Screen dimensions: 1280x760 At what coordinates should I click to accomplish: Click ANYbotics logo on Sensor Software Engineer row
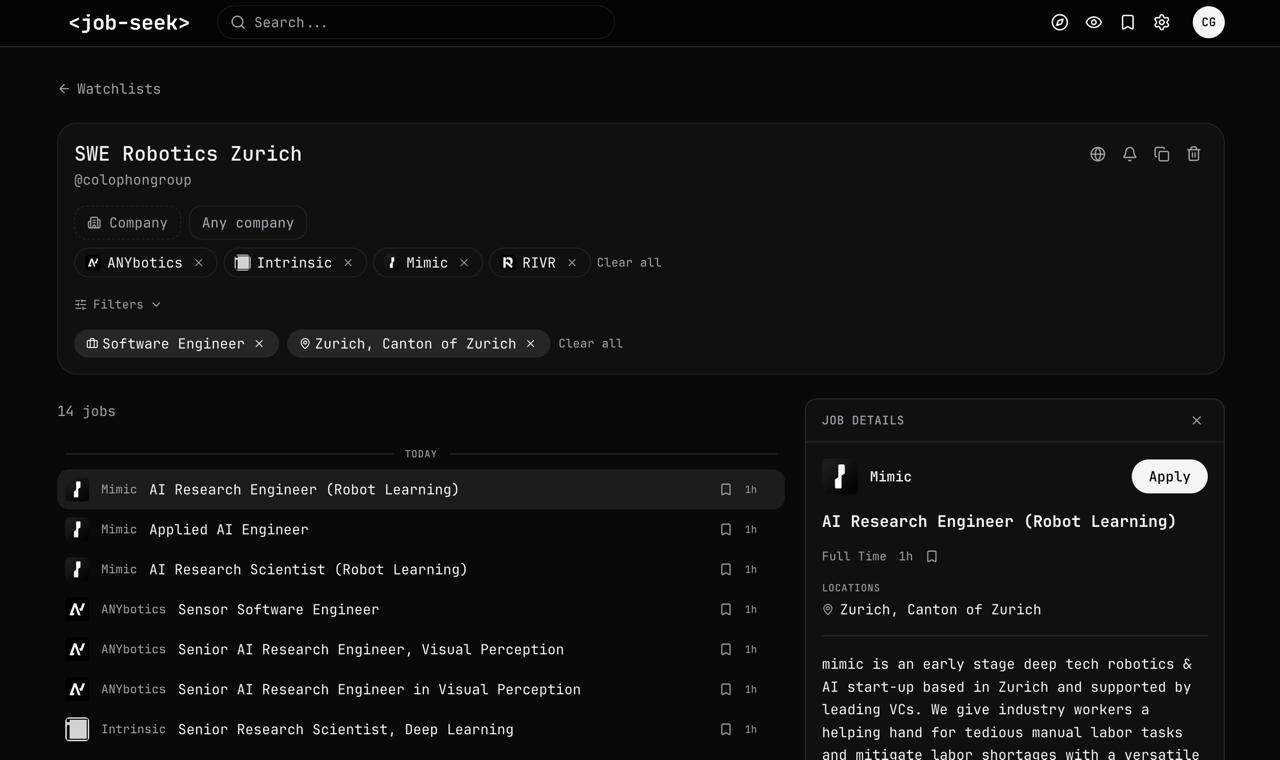pos(77,609)
